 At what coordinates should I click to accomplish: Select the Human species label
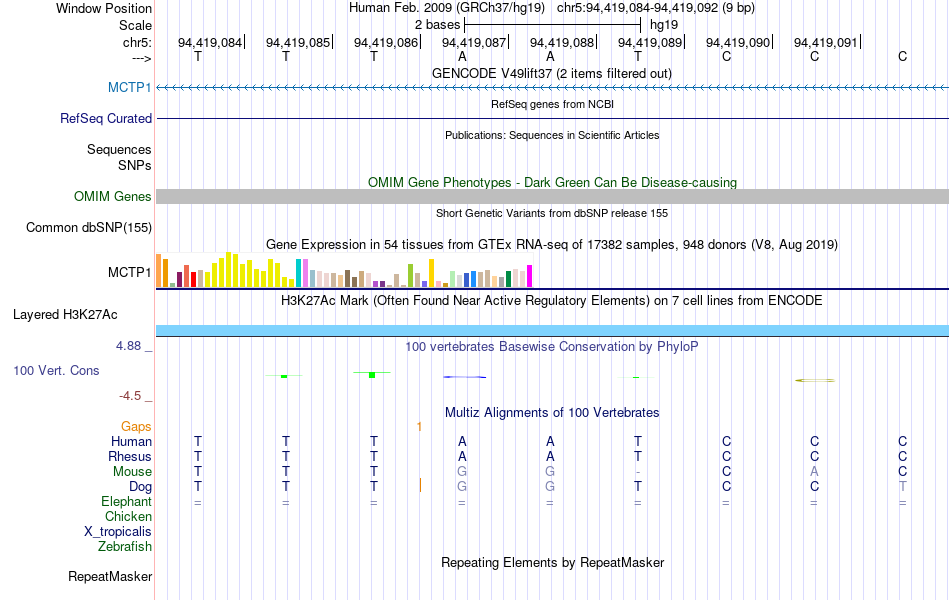(x=131, y=441)
